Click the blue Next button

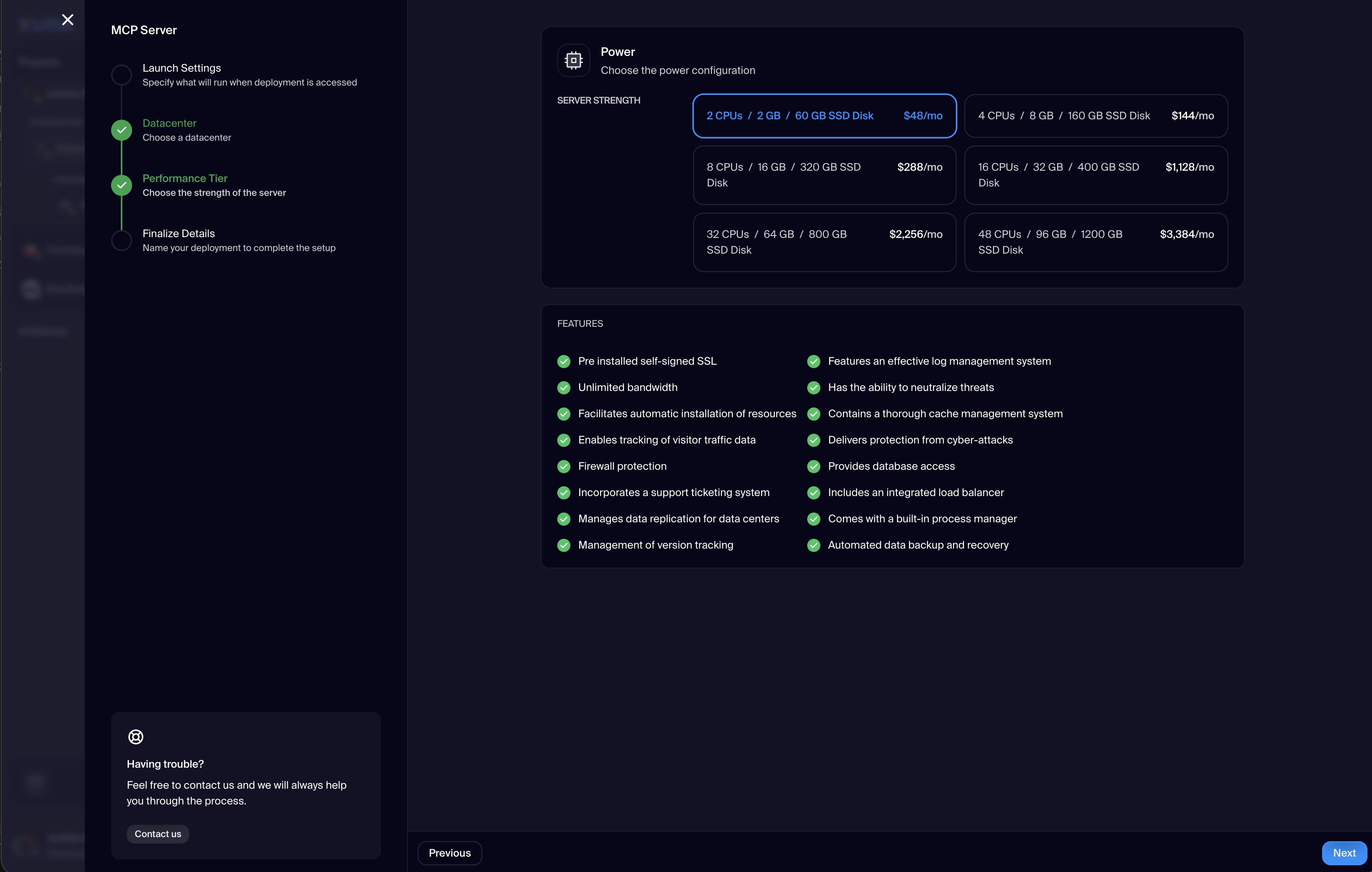[x=1343, y=852]
